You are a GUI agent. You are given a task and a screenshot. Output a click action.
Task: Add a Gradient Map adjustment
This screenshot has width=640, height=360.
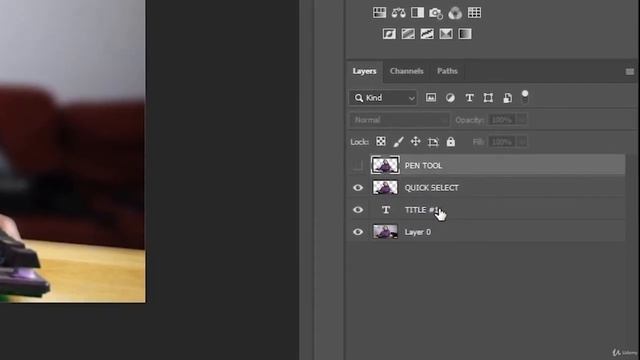tap(465, 34)
